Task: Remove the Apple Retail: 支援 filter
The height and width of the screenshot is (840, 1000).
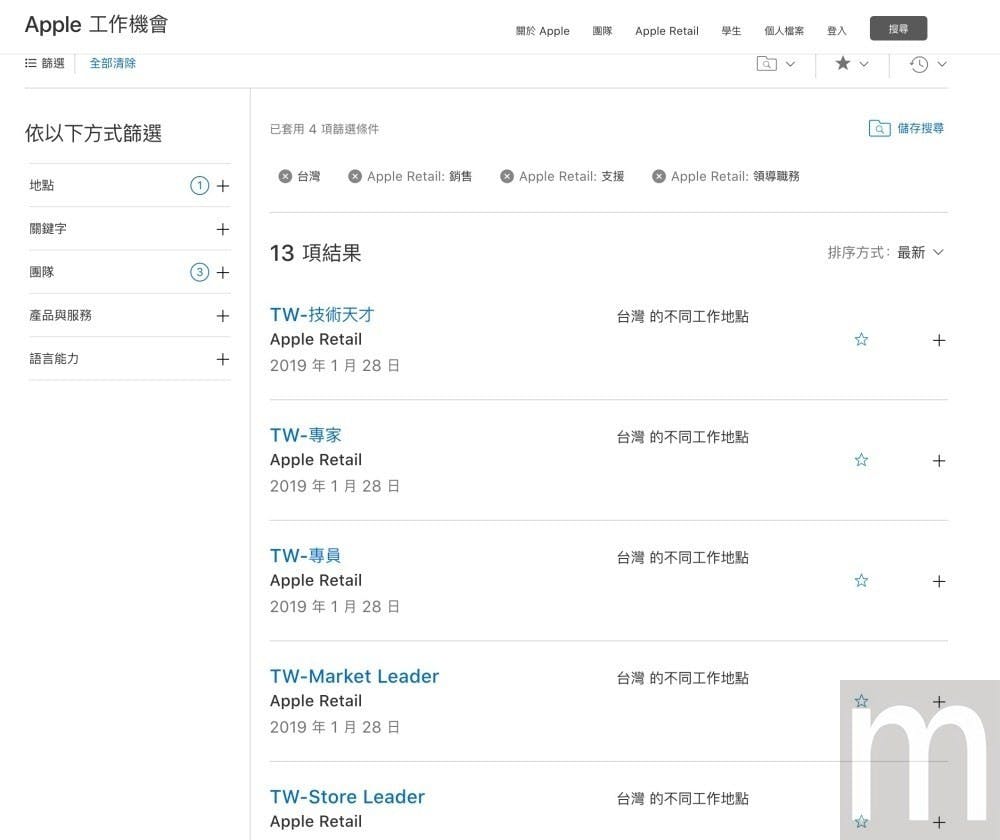Action: (507, 177)
